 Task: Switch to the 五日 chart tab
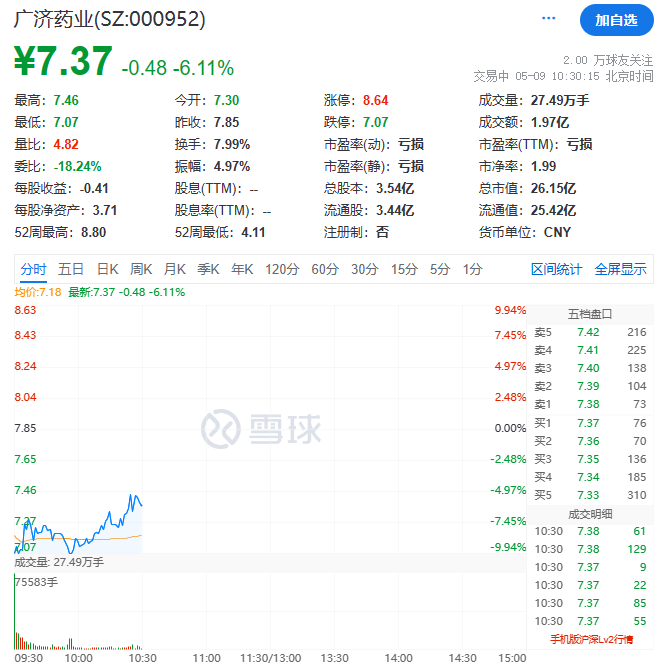71,269
